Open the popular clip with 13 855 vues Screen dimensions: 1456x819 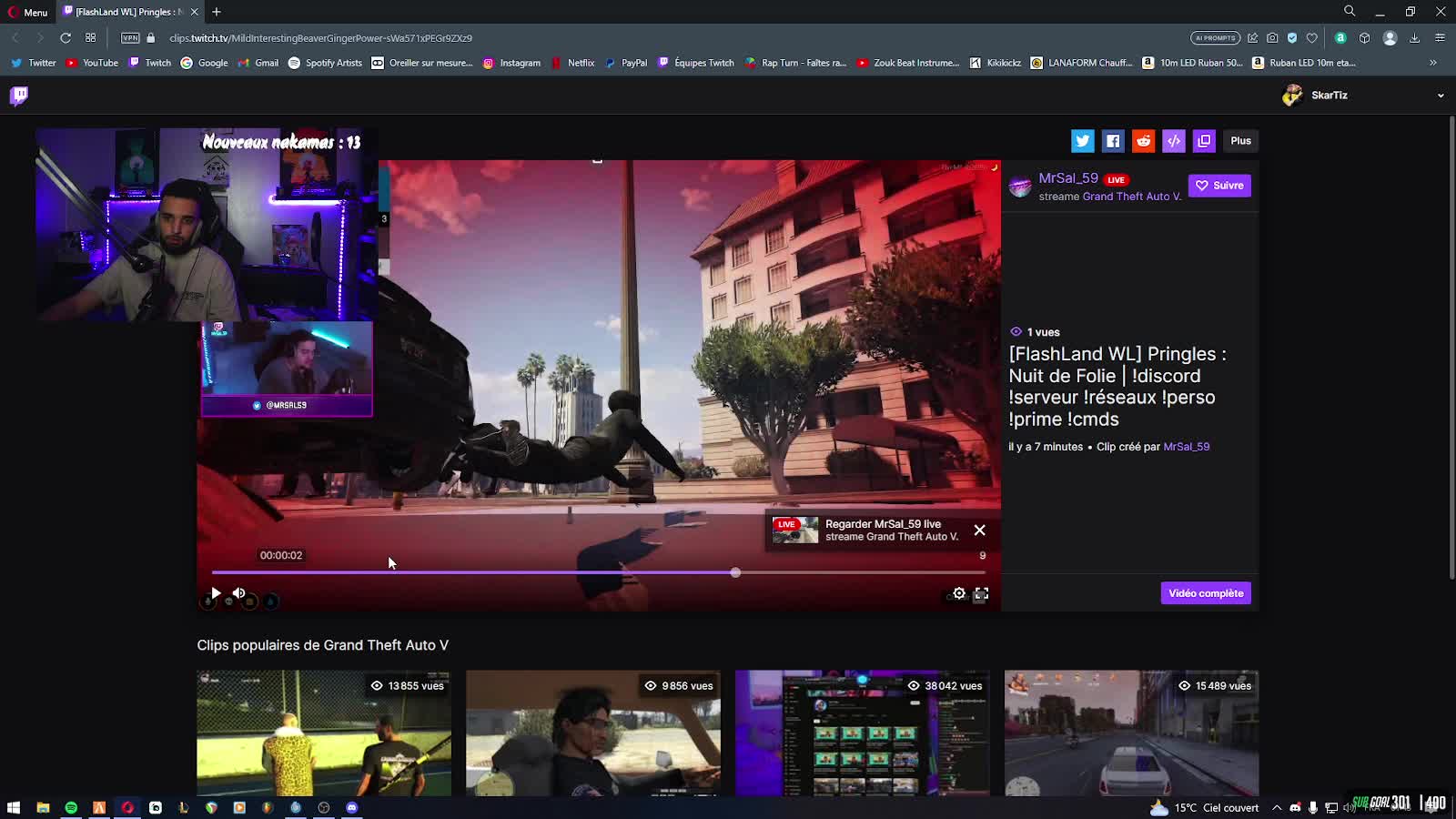[324, 733]
